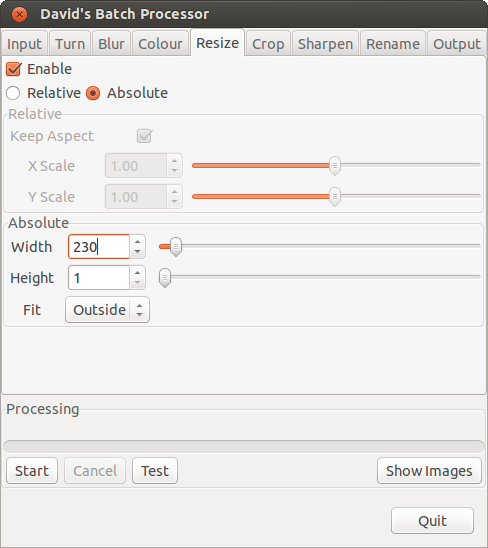Switch to the Crop tab
The width and height of the screenshot is (488, 548).
(x=268, y=44)
